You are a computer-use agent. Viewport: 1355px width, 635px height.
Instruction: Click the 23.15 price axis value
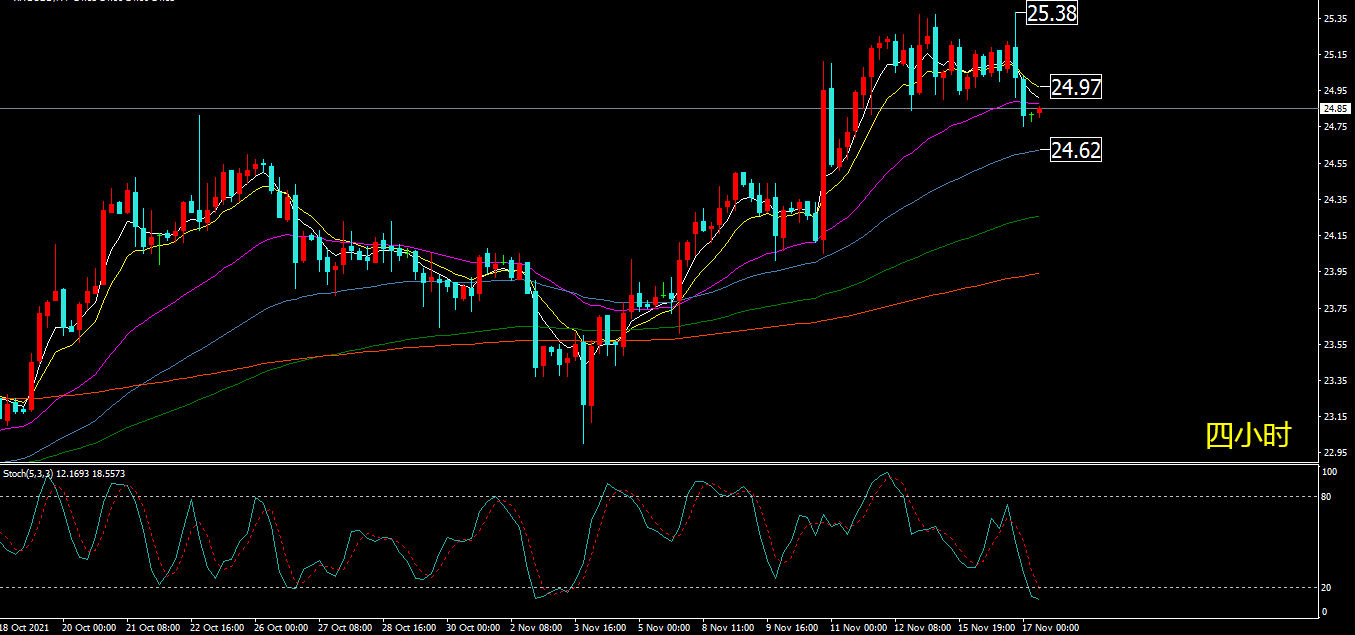pos(1336,416)
